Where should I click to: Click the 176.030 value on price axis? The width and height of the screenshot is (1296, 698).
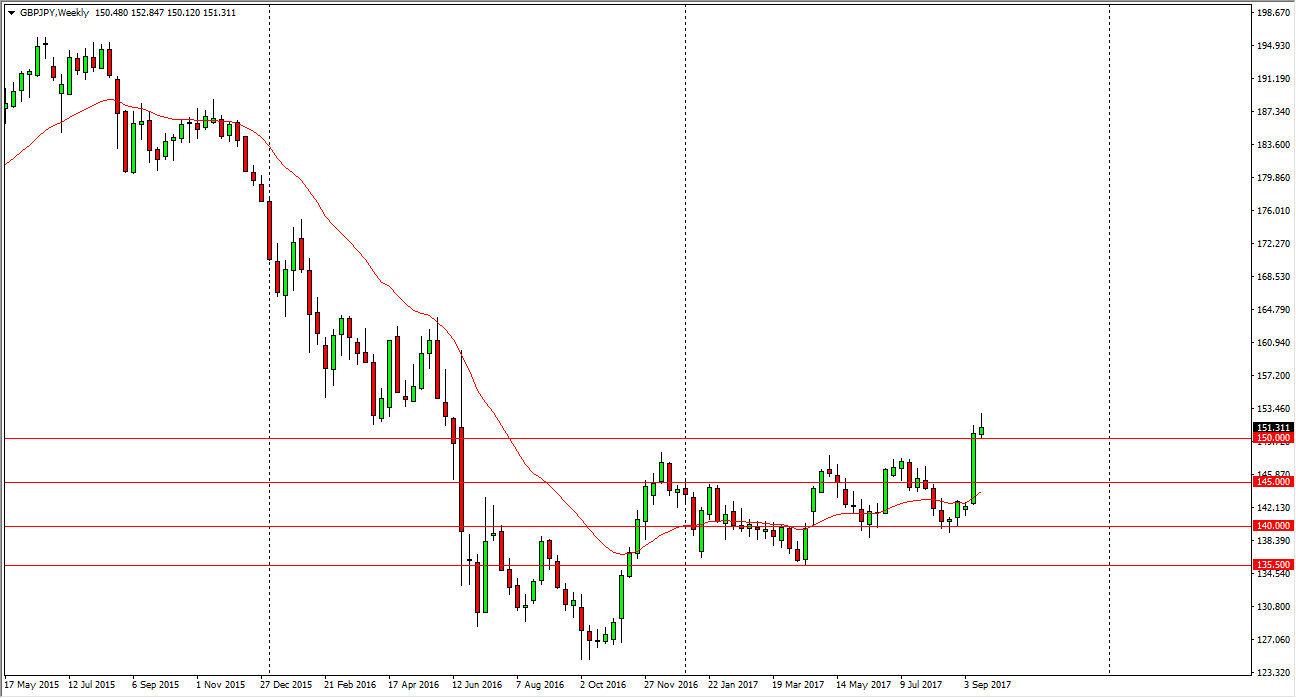point(1273,211)
